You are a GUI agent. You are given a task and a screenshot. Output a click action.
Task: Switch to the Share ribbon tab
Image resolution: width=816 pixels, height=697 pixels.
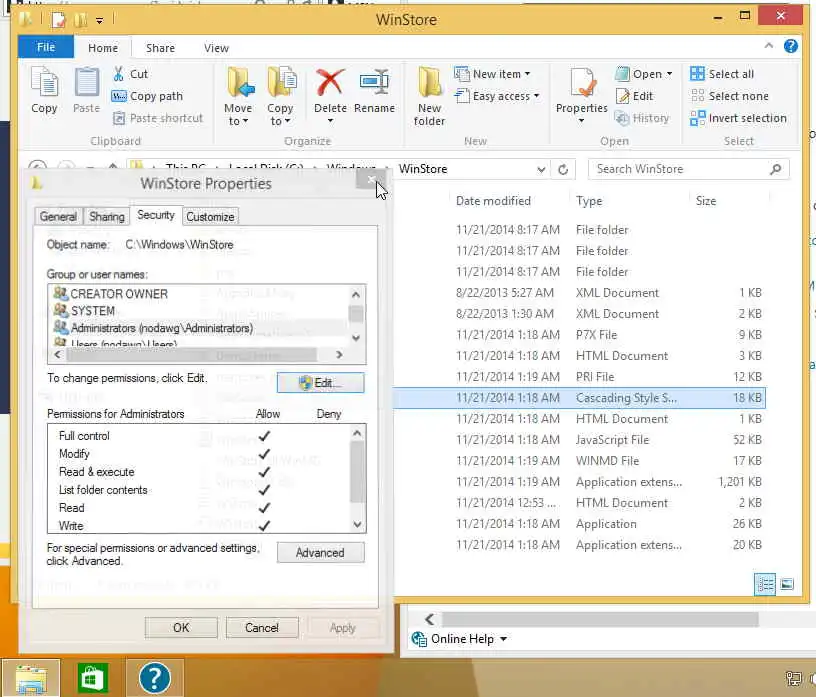160,48
